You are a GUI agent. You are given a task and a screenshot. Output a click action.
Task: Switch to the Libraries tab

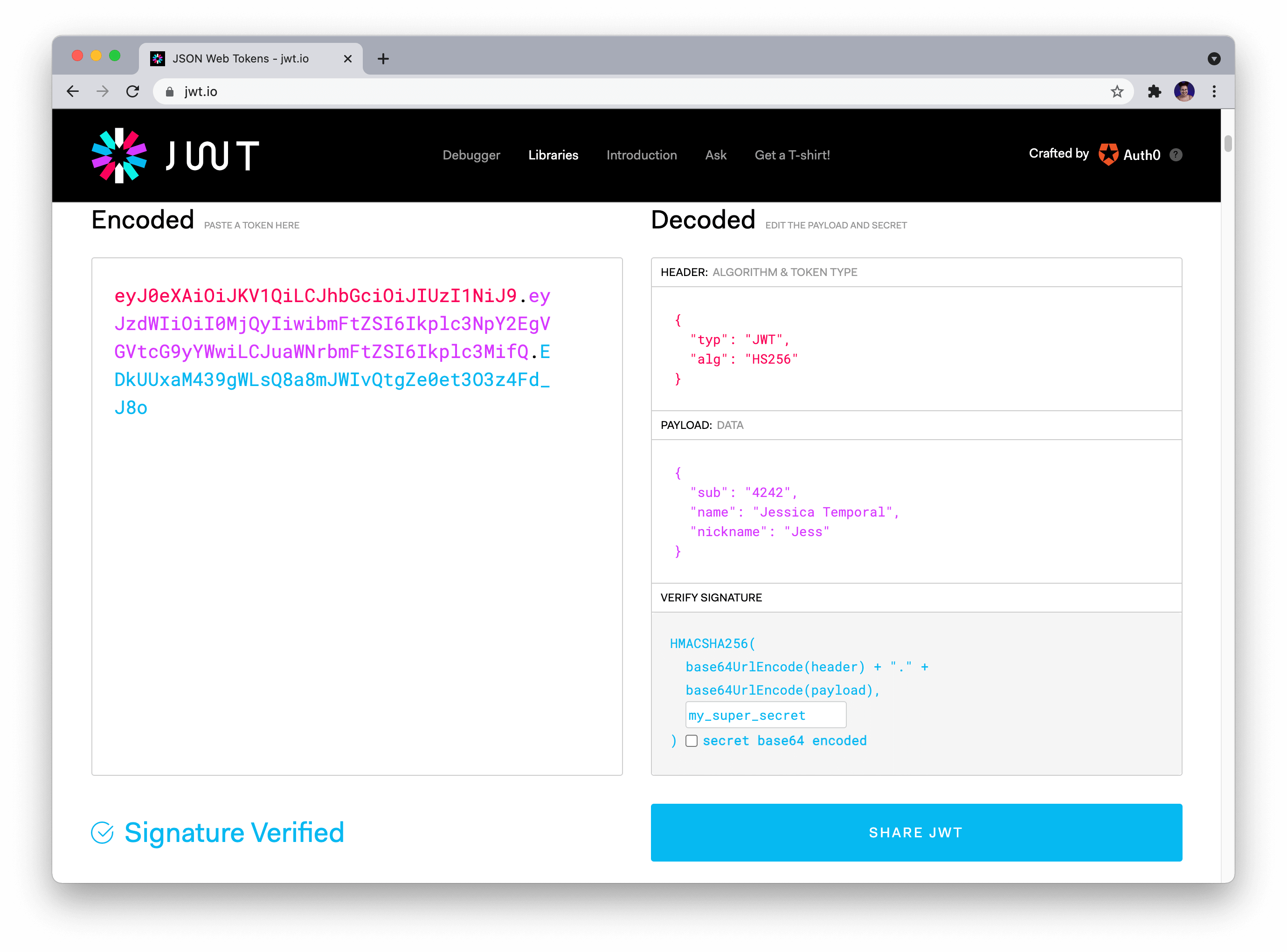tap(553, 155)
